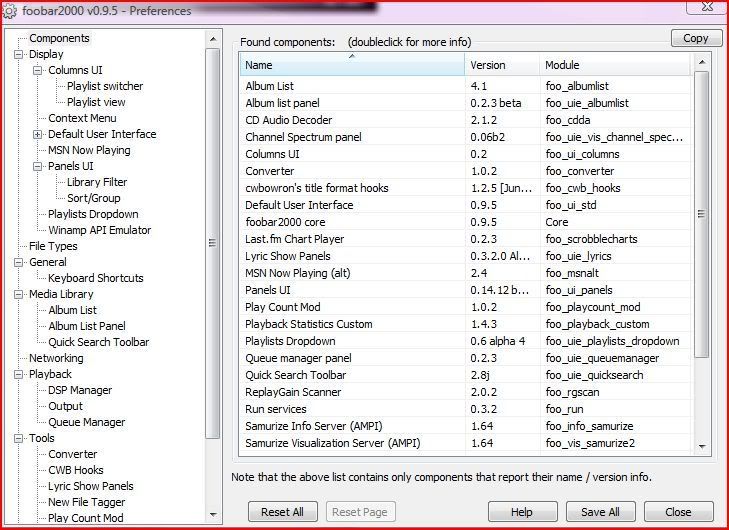729x530 pixels.
Task: Select Album List Panel tree item
Action: (86, 326)
